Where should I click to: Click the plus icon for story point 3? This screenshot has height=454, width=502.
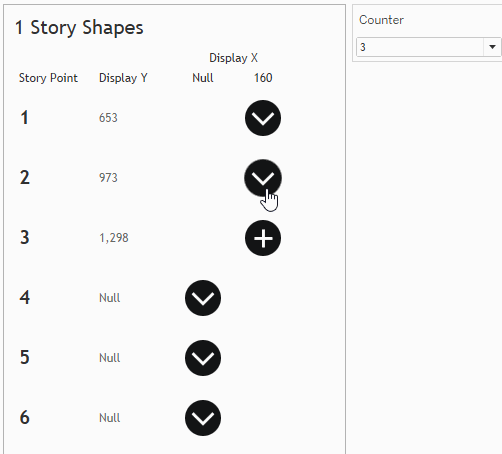click(263, 238)
